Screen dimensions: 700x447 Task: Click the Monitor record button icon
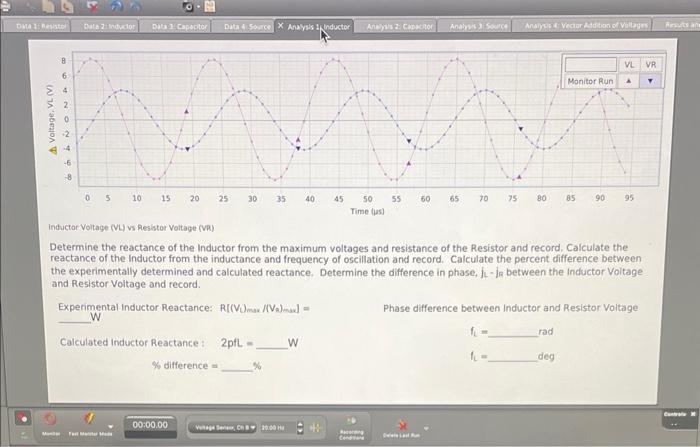click(50, 419)
